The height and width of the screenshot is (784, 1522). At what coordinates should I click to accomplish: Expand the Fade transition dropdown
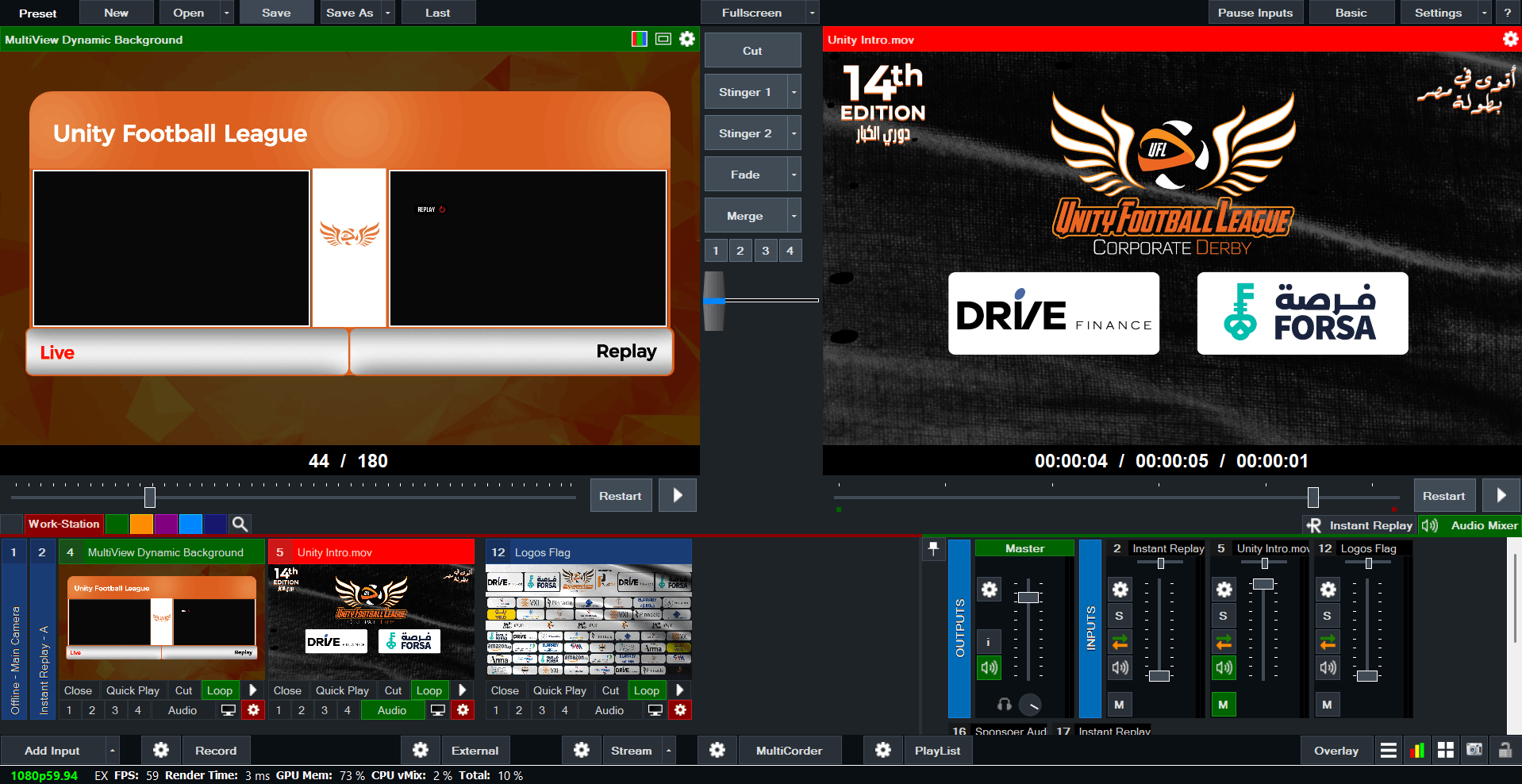pyautogui.click(x=794, y=175)
